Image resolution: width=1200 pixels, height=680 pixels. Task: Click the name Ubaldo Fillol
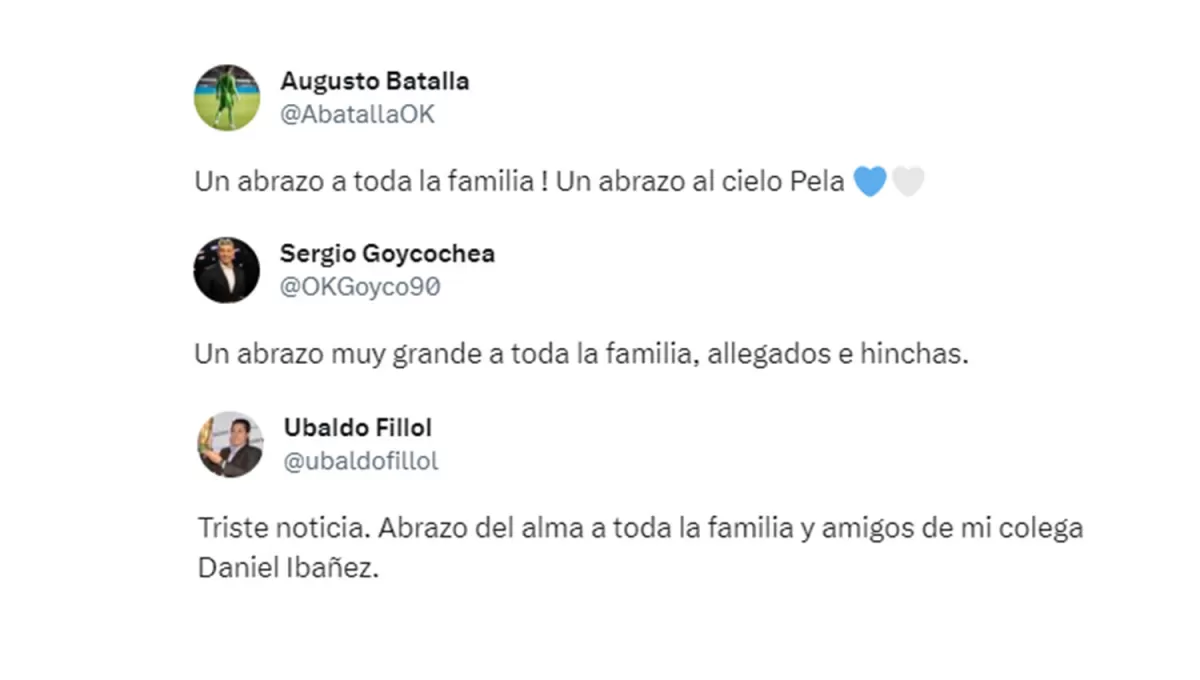tap(358, 427)
